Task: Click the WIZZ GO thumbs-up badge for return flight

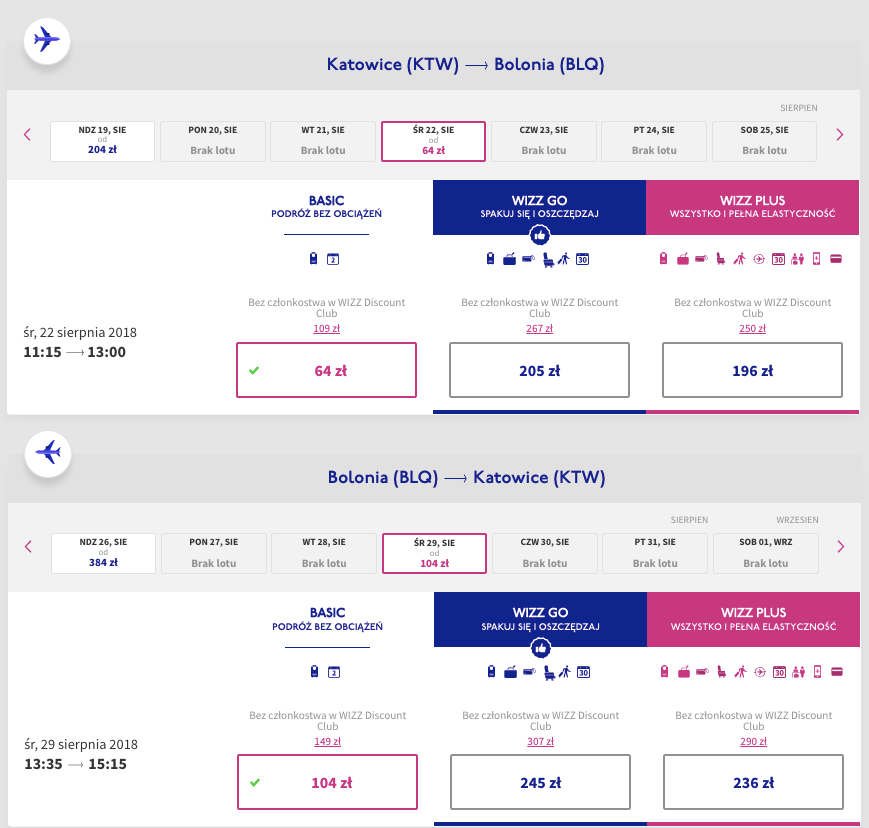Action: (x=540, y=647)
